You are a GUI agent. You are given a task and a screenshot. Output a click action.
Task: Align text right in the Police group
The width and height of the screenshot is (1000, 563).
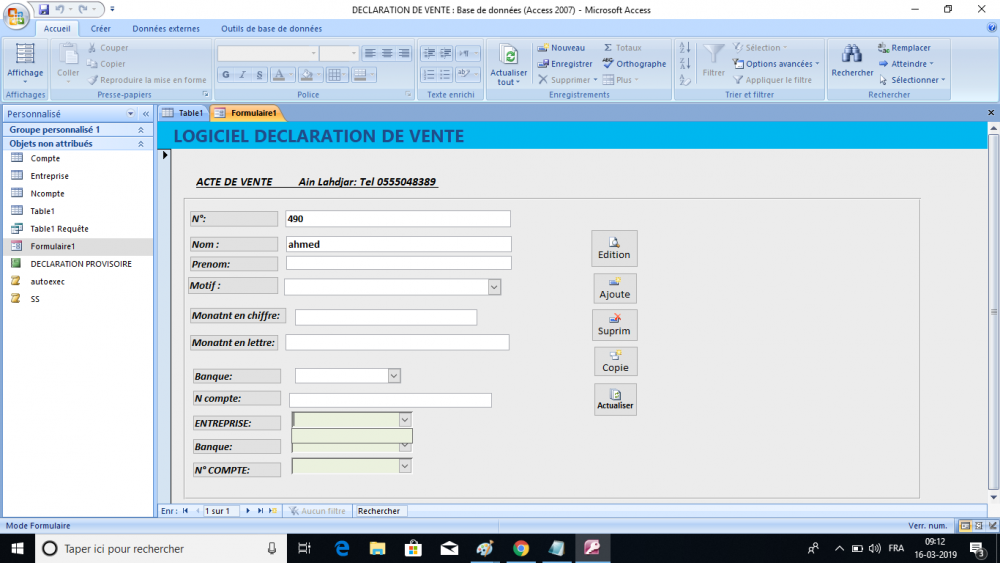click(x=404, y=54)
